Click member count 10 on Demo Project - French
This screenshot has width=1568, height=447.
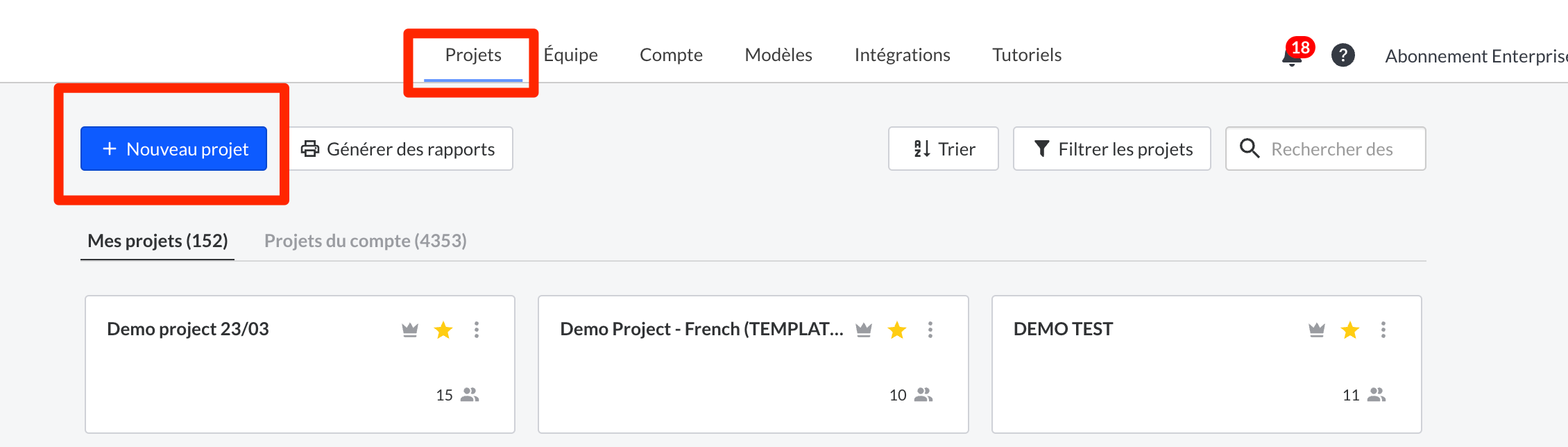(x=898, y=395)
